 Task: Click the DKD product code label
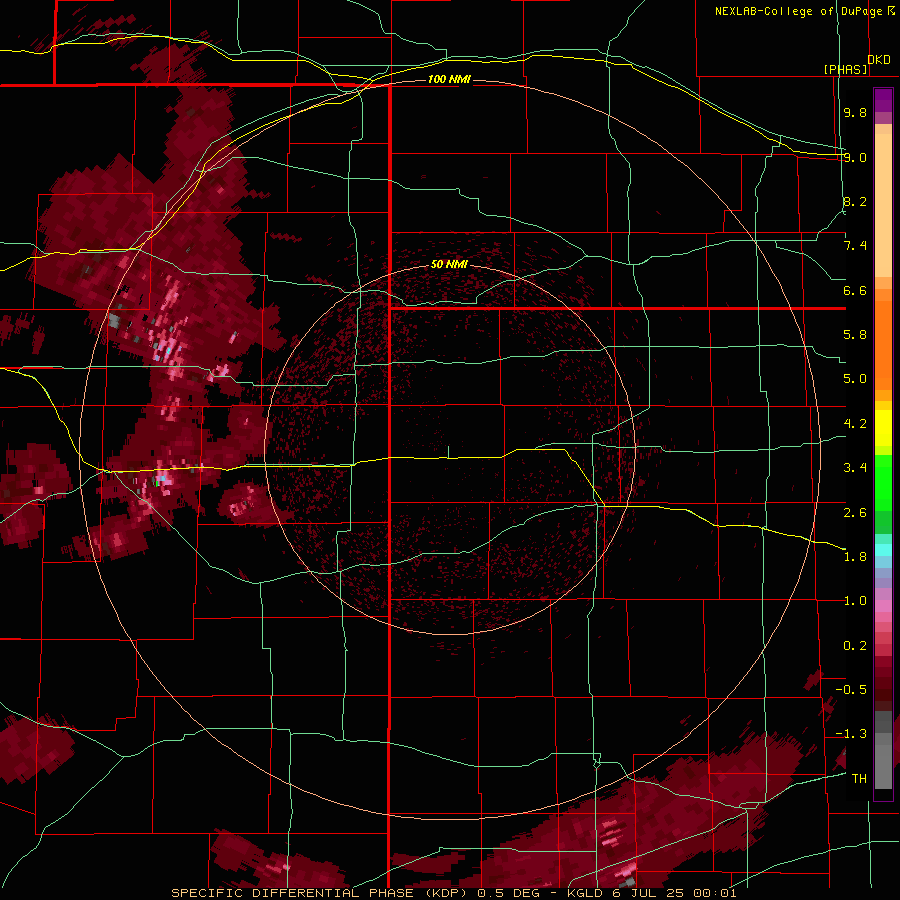click(879, 60)
